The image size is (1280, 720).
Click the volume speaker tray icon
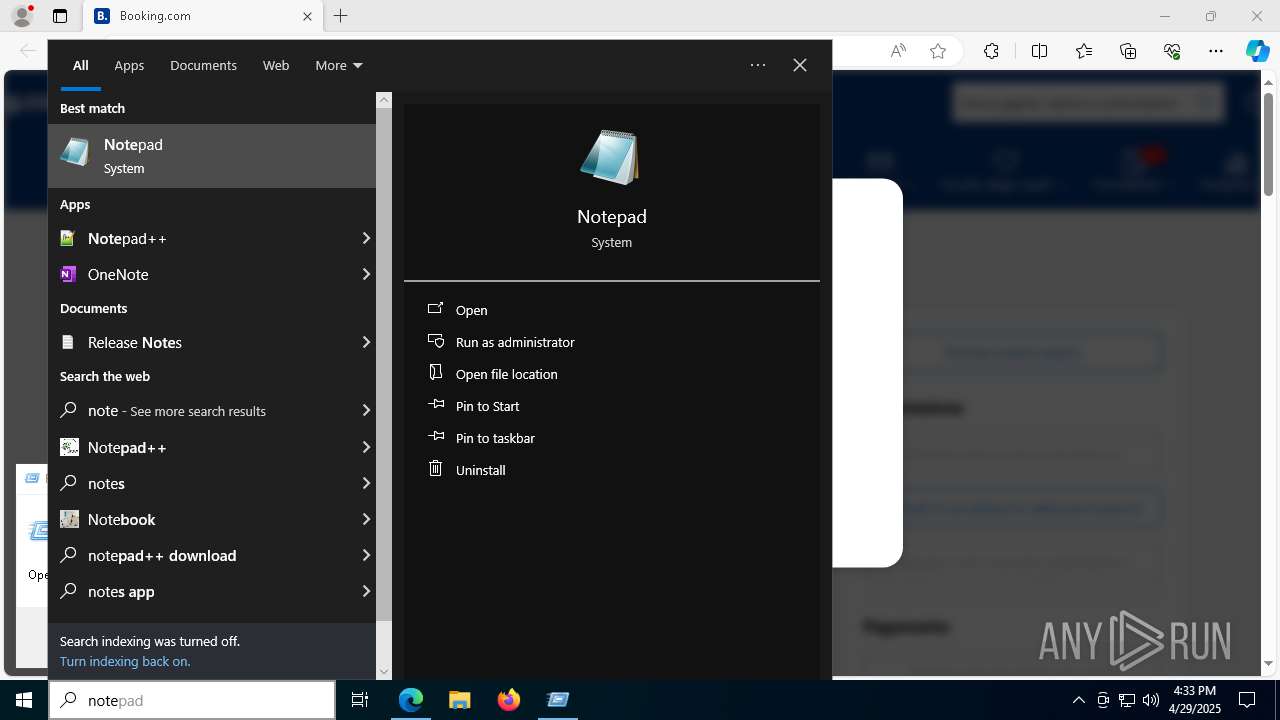pos(1151,700)
